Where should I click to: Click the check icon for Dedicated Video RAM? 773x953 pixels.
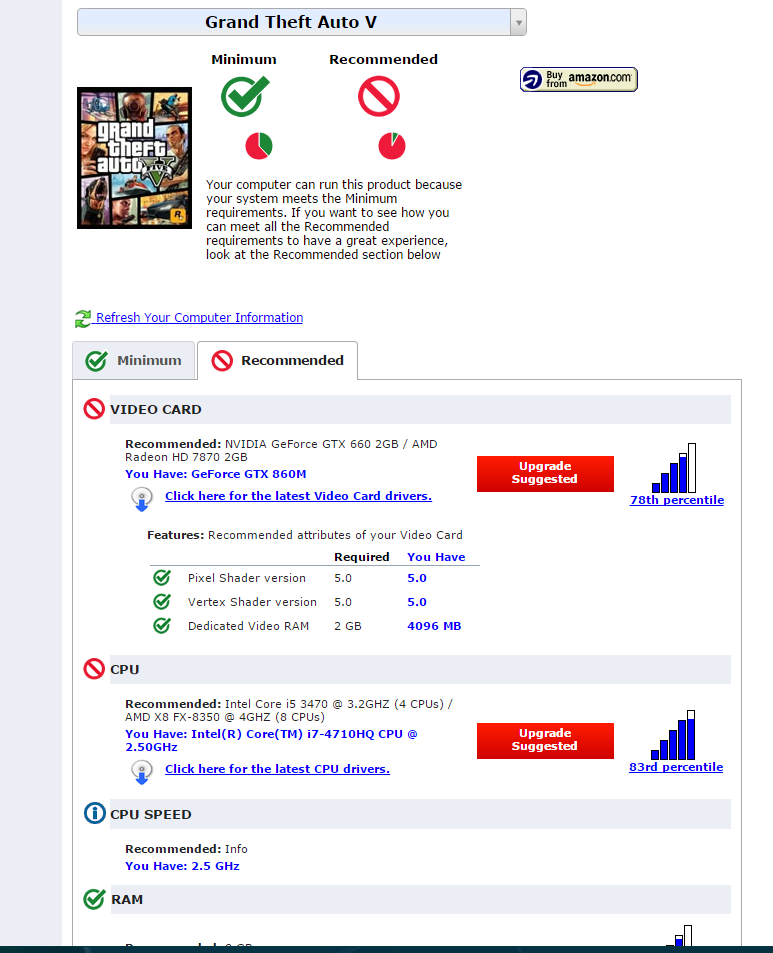coord(162,625)
